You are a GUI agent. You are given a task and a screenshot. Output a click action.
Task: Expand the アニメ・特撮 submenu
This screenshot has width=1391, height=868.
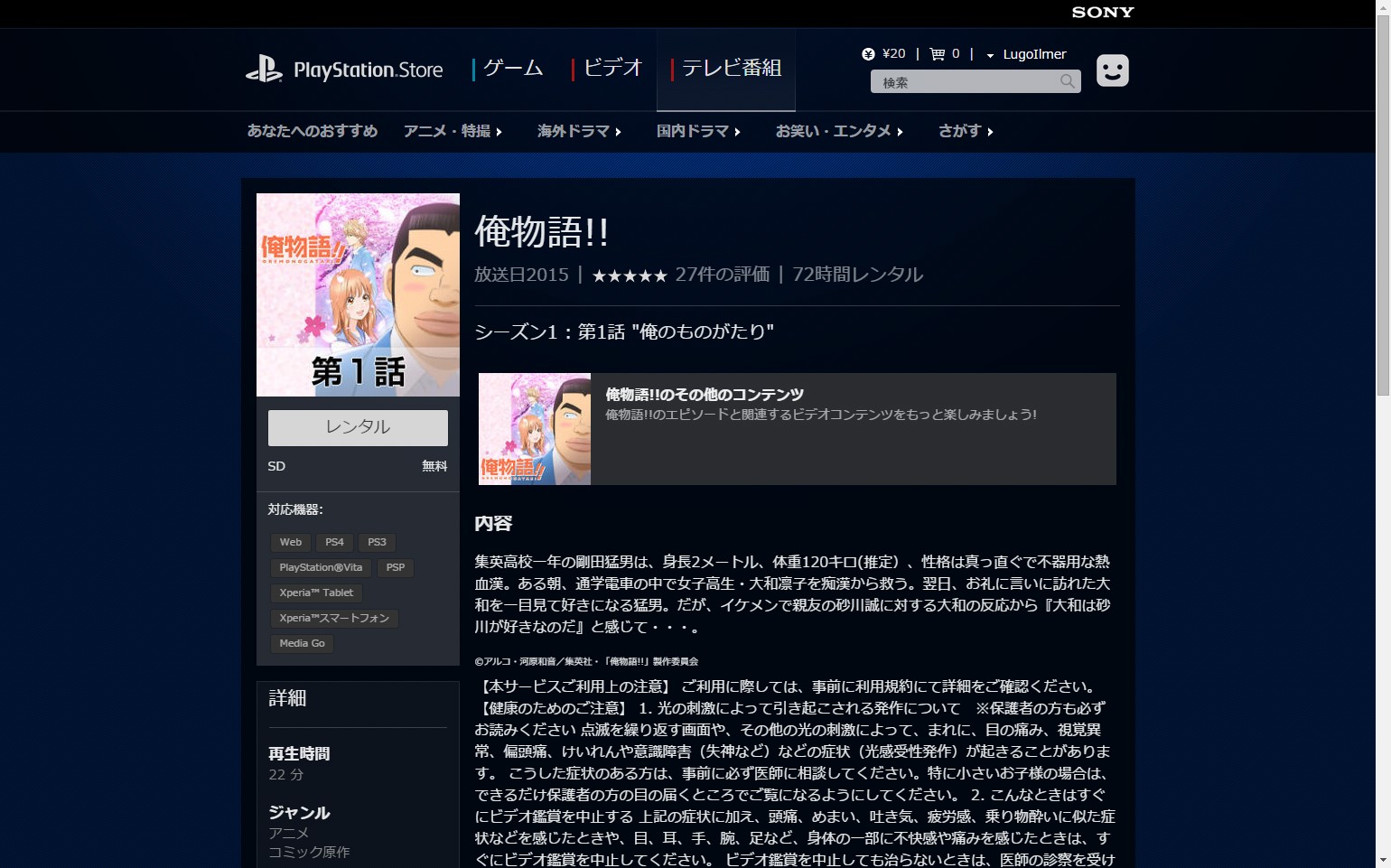pyautogui.click(x=453, y=131)
